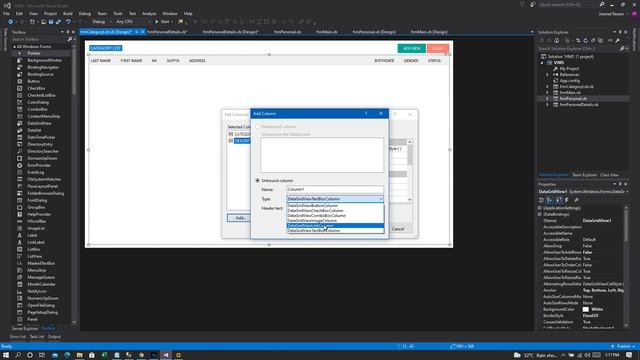Select GroupBox control in the Toolbox
640x360 pixels.
(x=36, y=207)
